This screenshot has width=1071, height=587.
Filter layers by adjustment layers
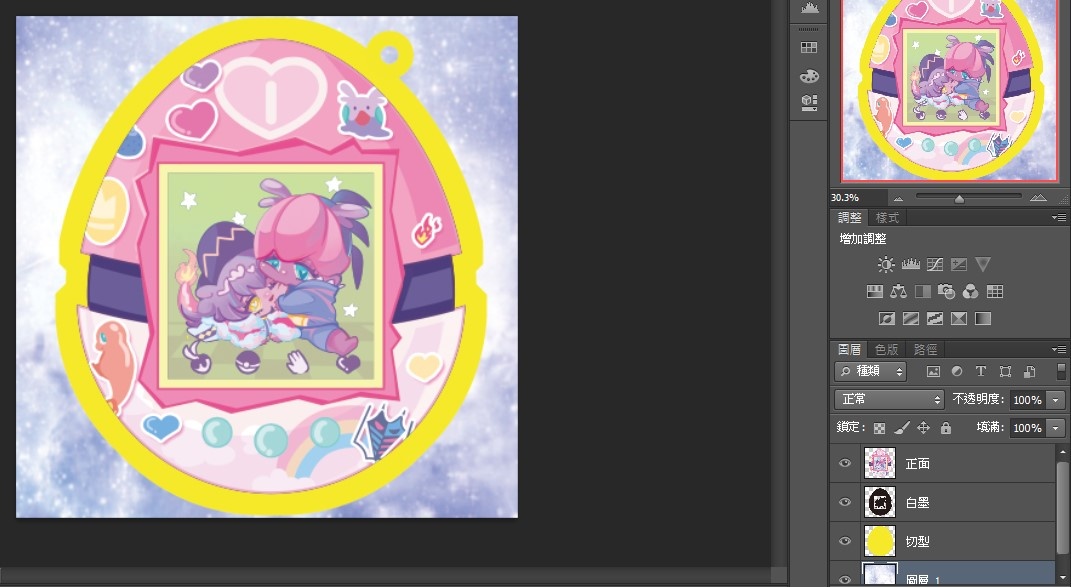point(957,372)
